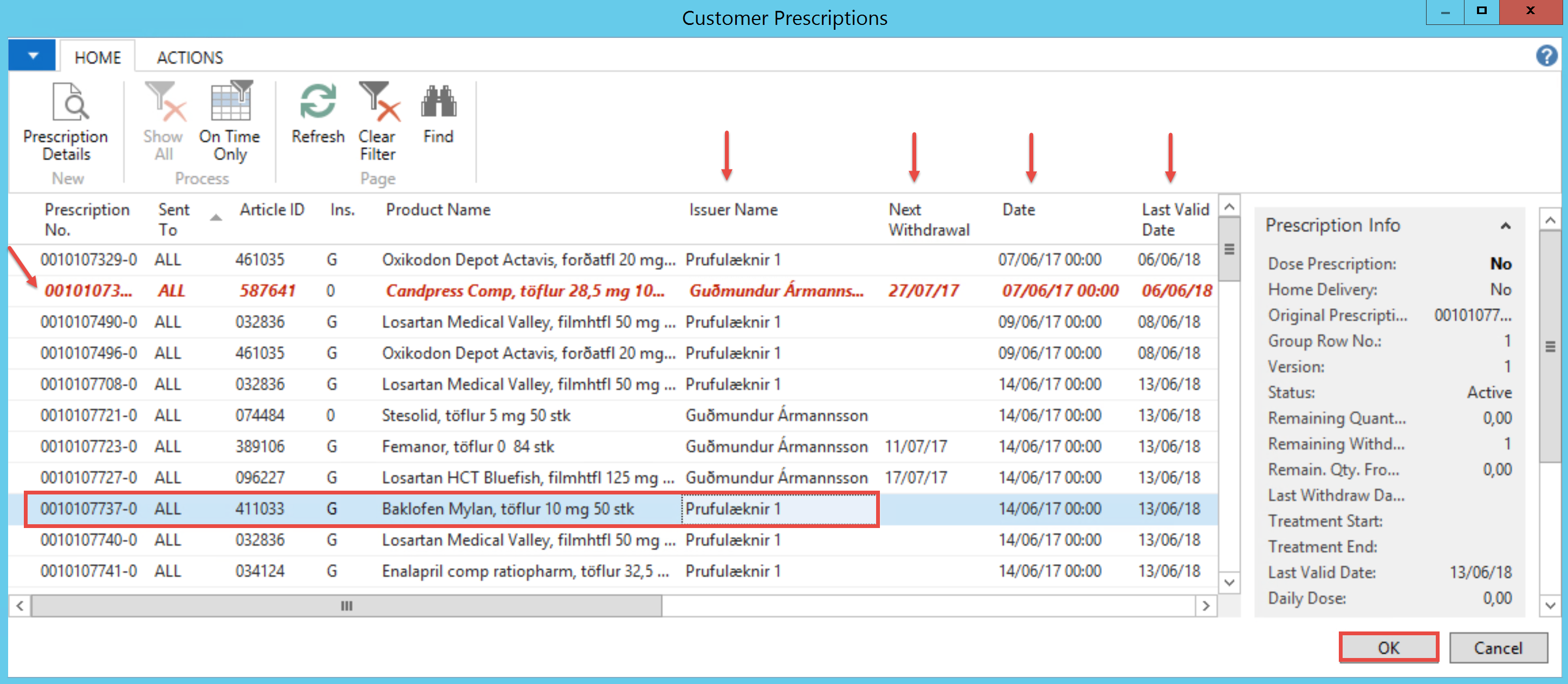Switch to the ACTIONS tab
Viewport: 1568px width, 684px height.
(190, 58)
